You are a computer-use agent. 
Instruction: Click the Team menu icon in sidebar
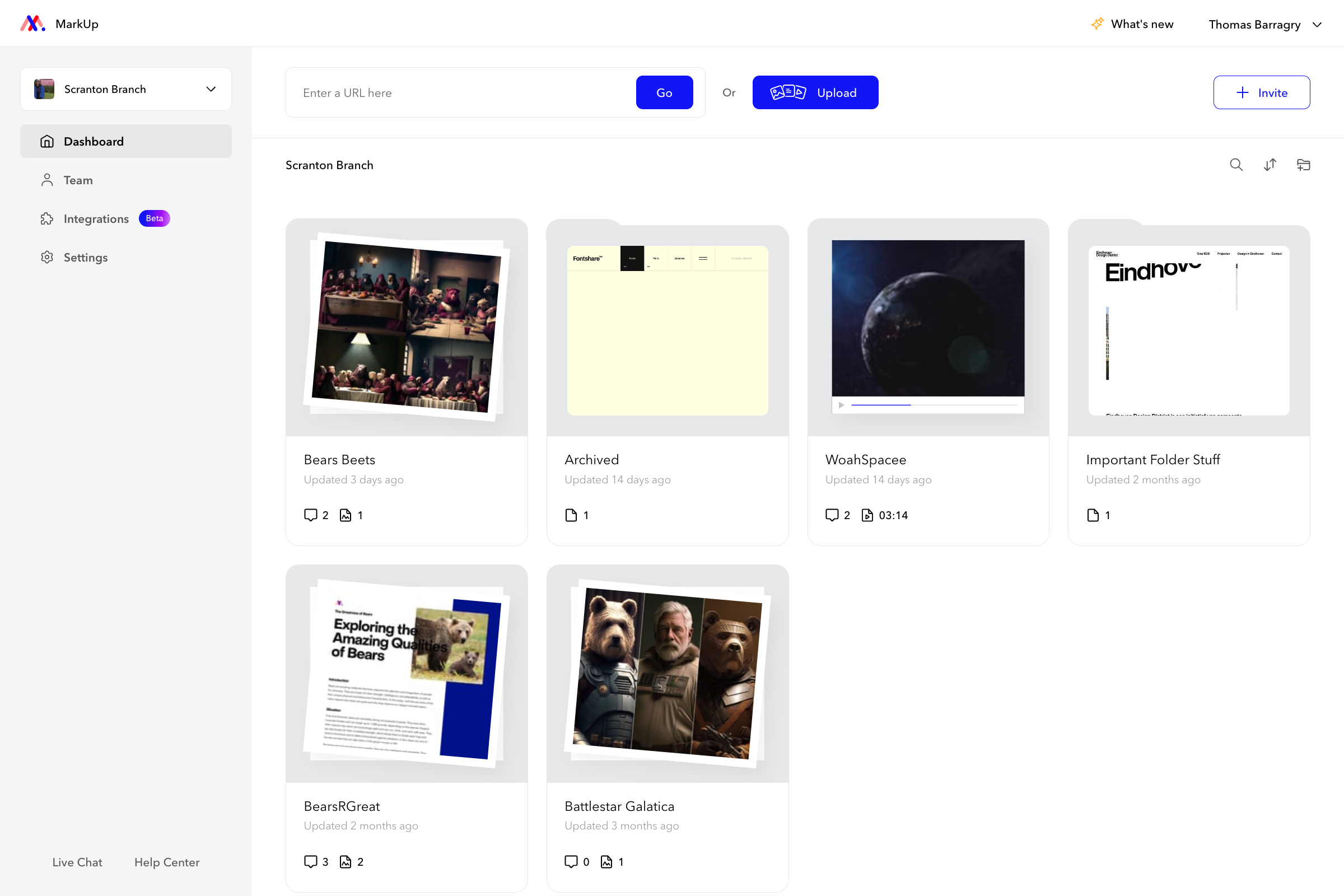(x=47, y=180)
